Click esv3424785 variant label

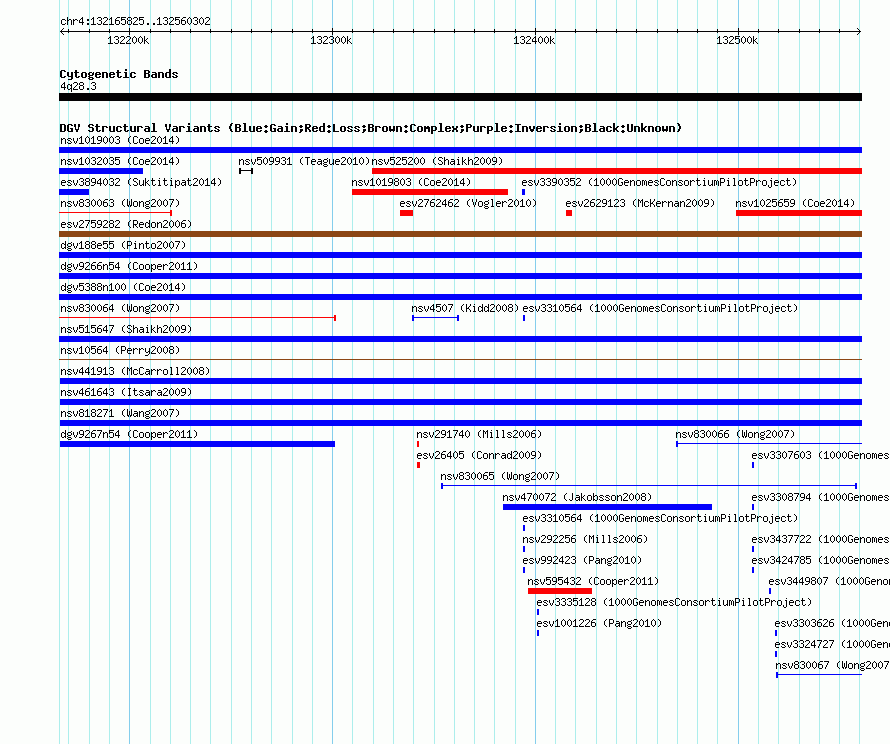click(820, 560)
